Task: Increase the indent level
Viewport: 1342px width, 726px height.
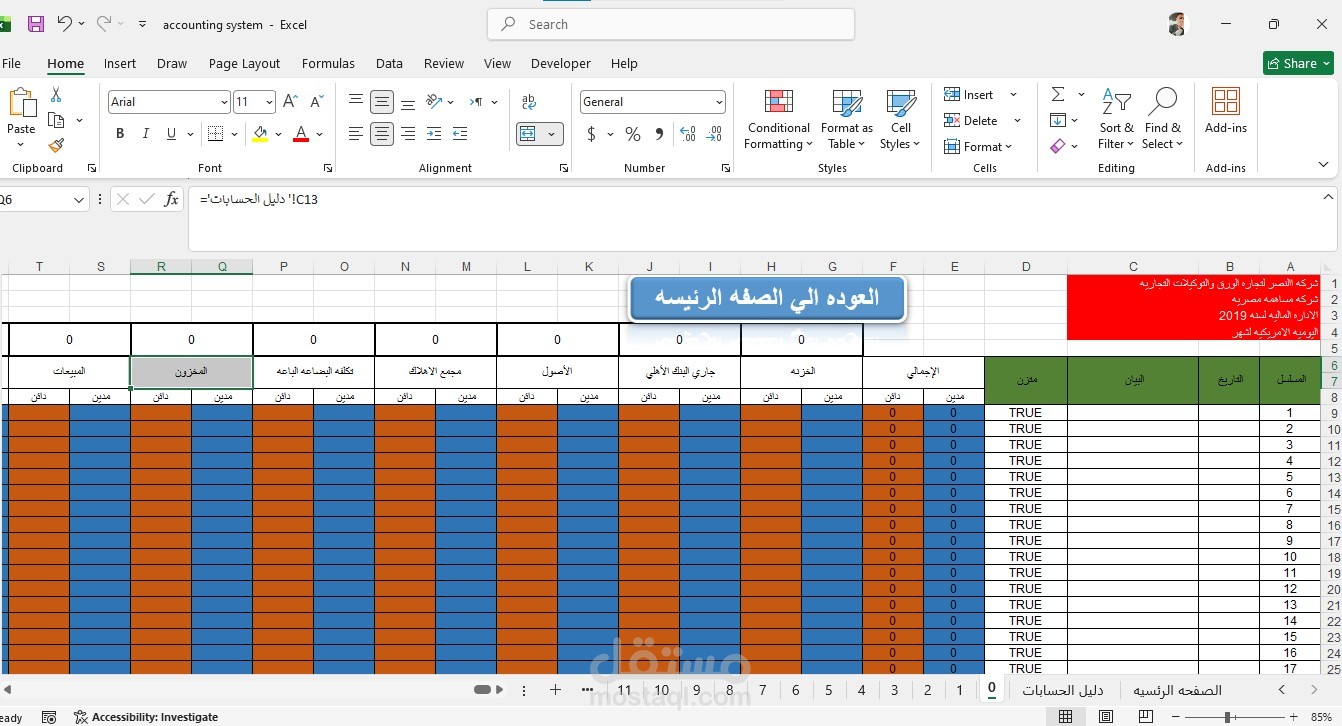Action: click(x=460, y=134)
